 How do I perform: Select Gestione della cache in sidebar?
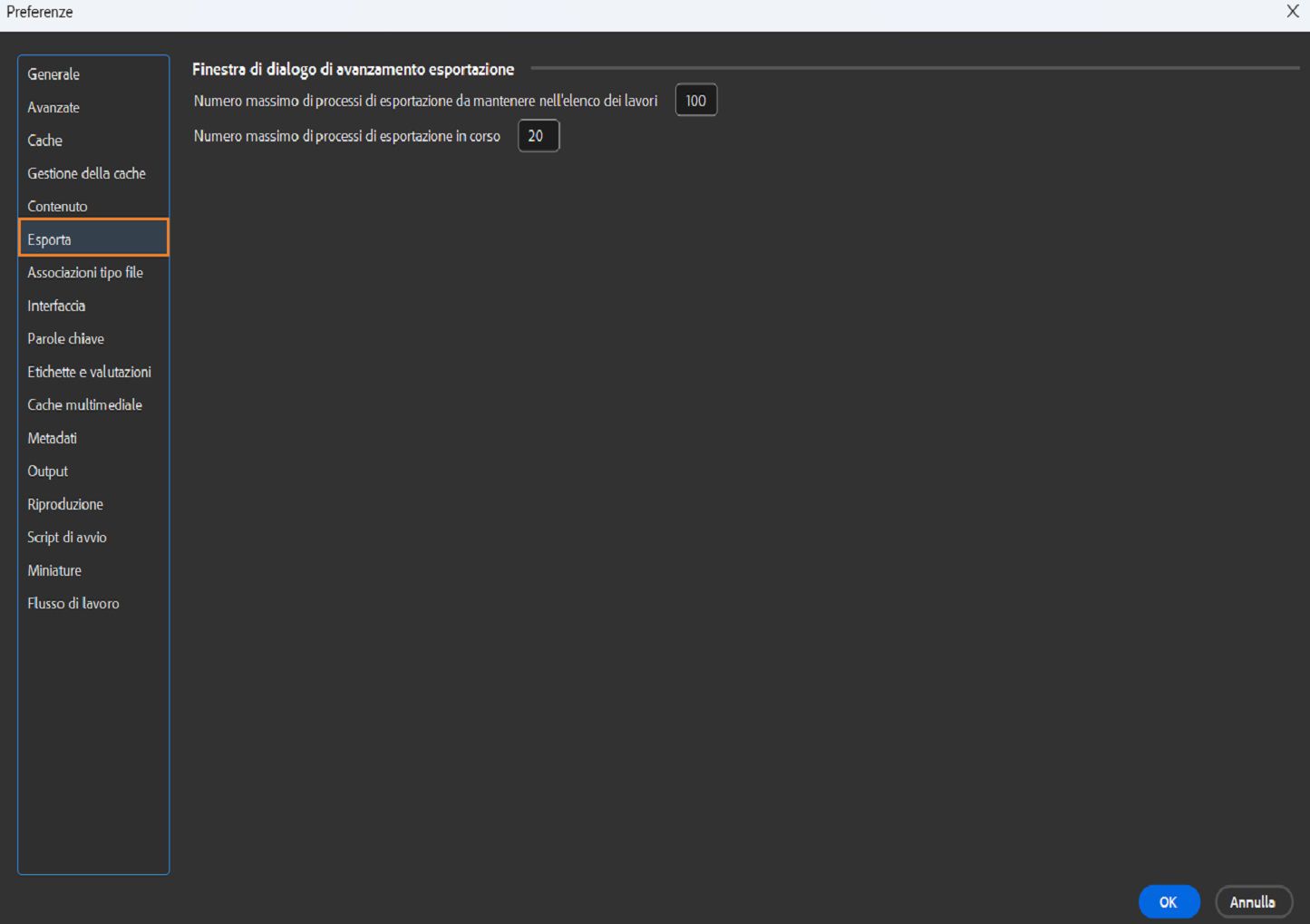(93, 173)
